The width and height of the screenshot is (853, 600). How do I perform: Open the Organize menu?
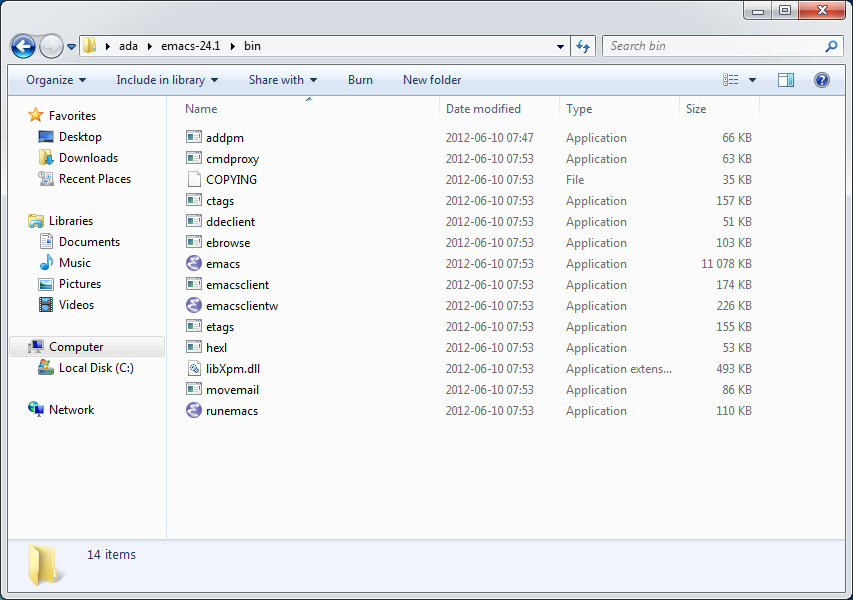click(x=56, y=80)
